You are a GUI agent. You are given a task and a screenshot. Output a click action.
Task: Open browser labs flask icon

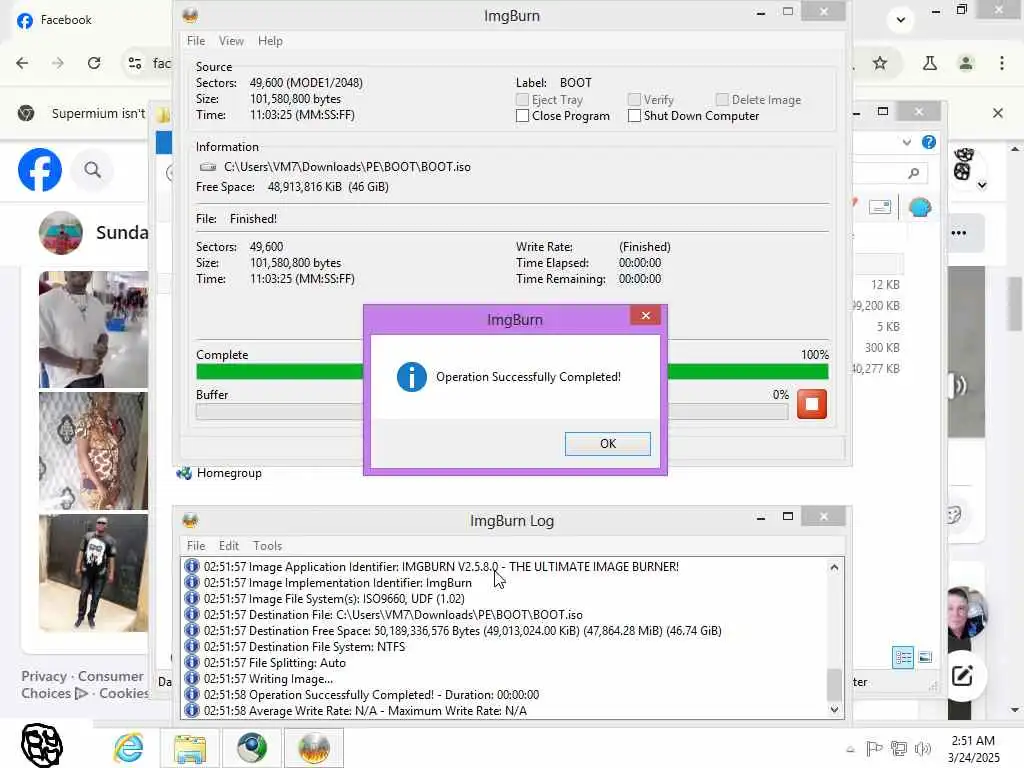click(x=929, y=63)
